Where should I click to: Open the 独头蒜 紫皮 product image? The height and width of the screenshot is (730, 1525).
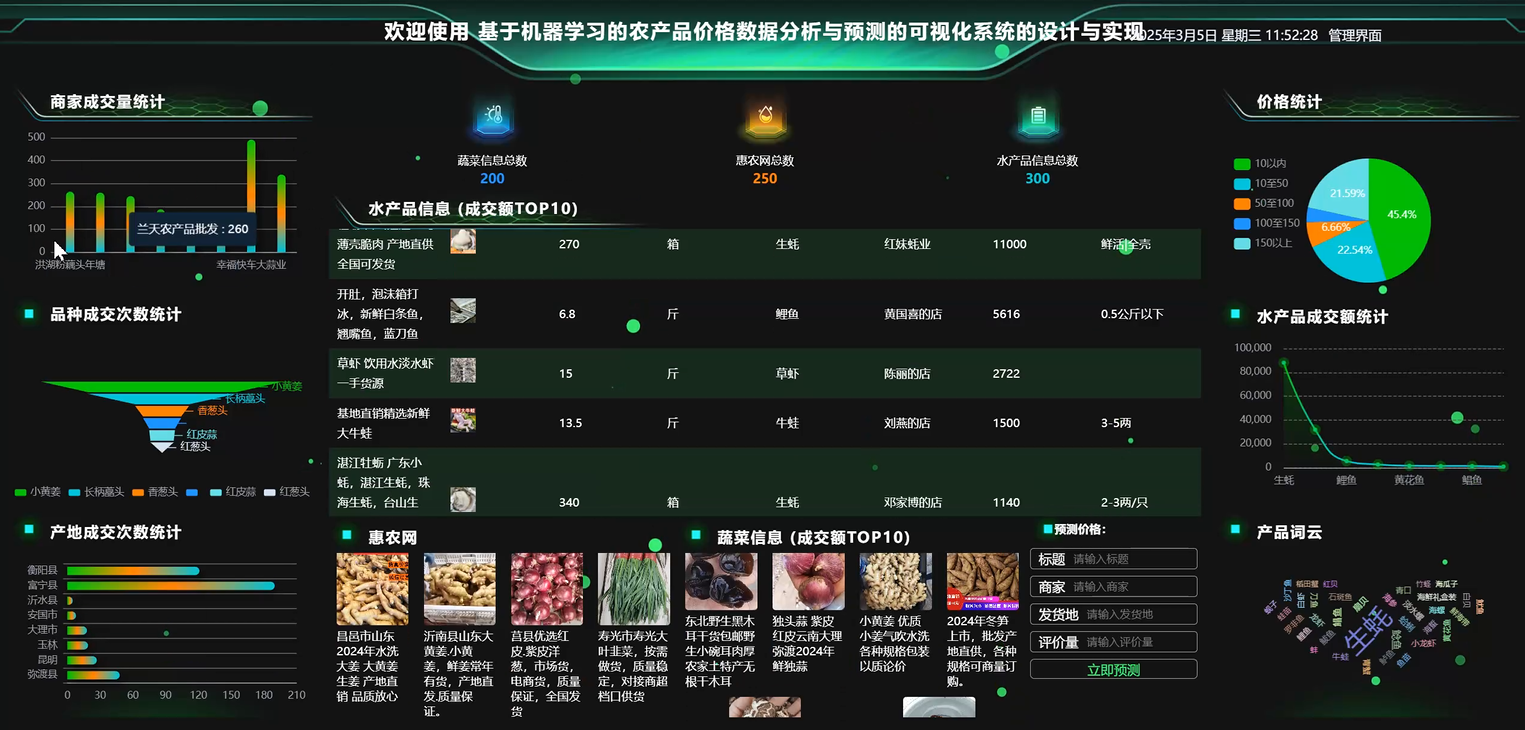[808, 581]
